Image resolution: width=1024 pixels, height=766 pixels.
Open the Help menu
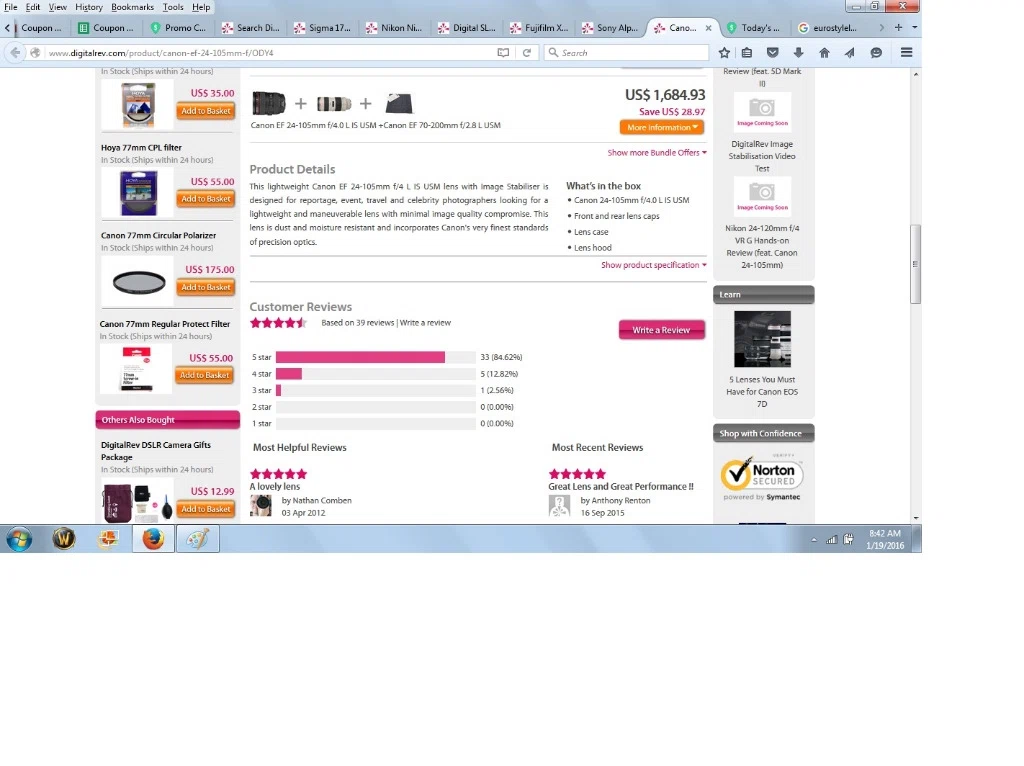click(x=201, y=7)
